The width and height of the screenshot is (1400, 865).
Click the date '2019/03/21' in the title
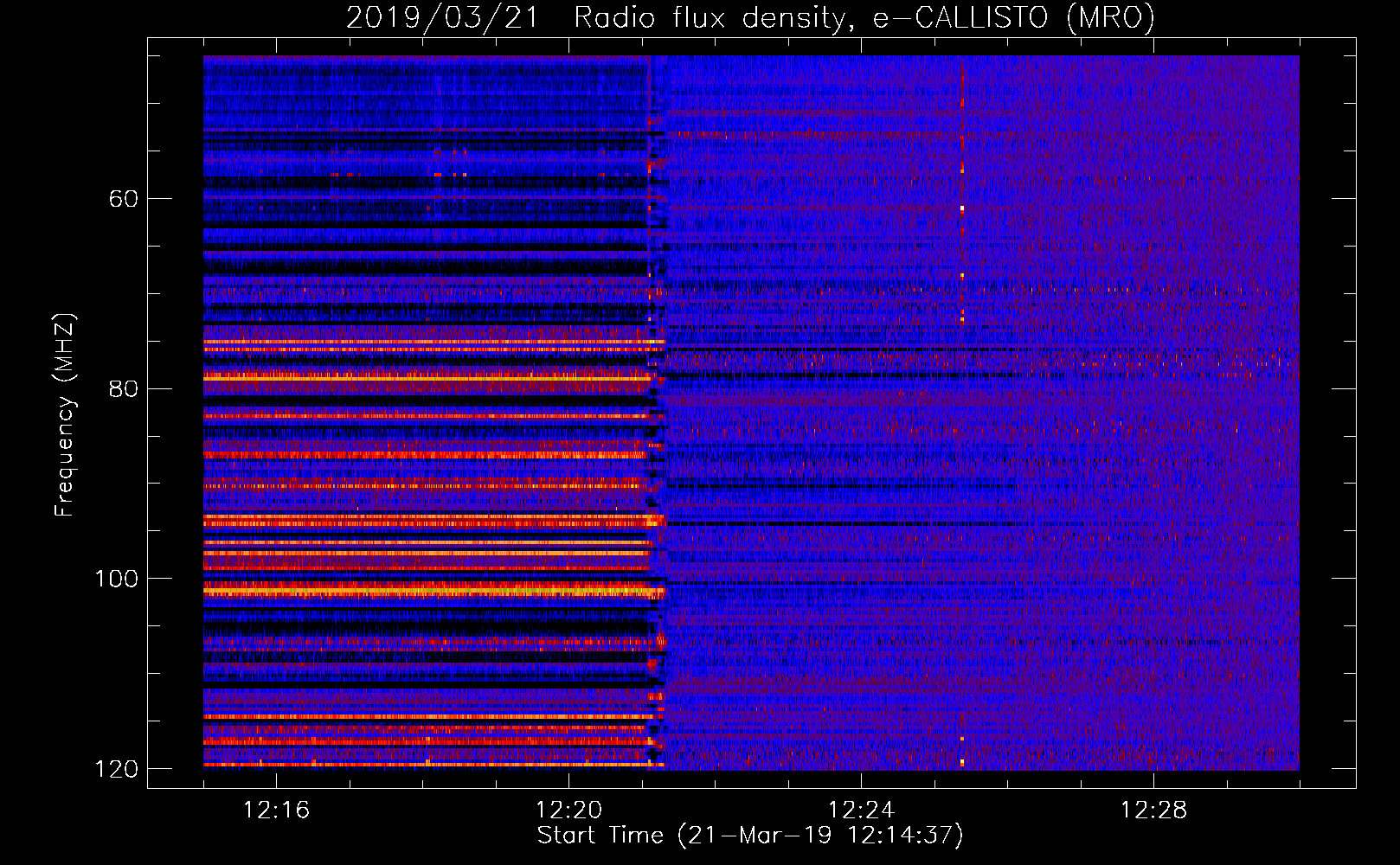(x=442, y=18)
